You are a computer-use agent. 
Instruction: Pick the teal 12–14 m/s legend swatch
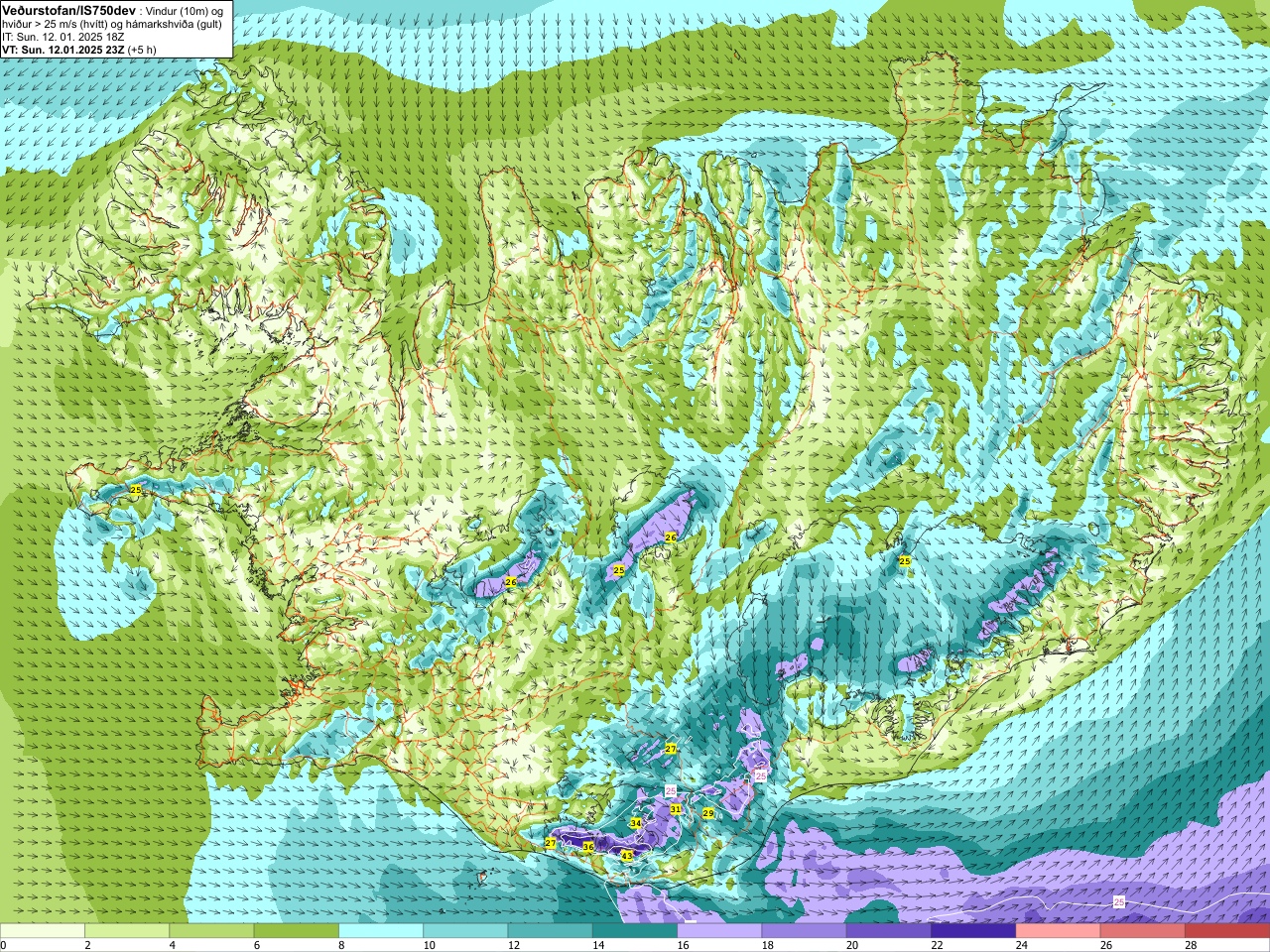(551, 931)
